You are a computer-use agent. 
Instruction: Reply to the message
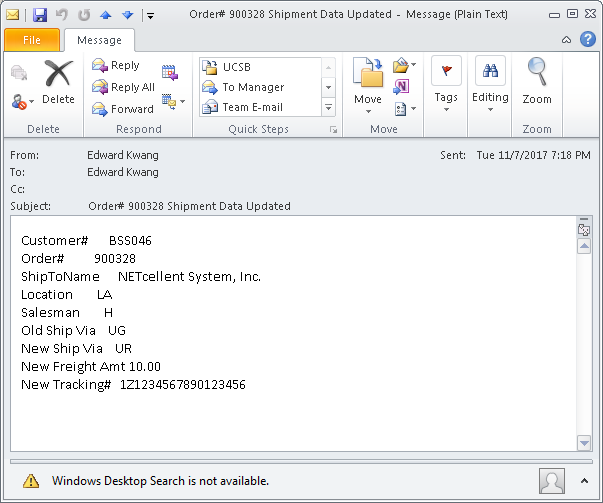tap(116, 65)
